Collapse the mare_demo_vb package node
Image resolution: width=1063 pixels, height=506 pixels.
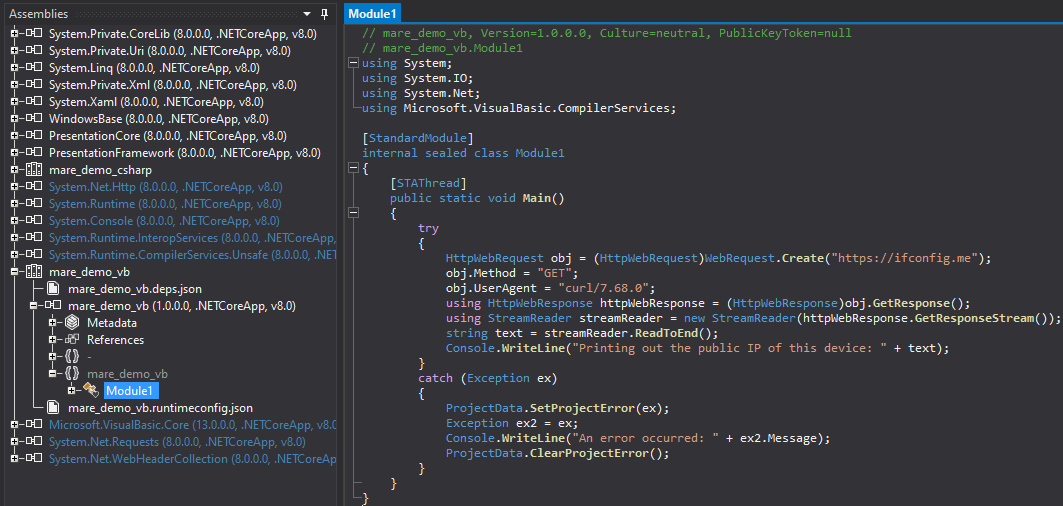(14, 272)
